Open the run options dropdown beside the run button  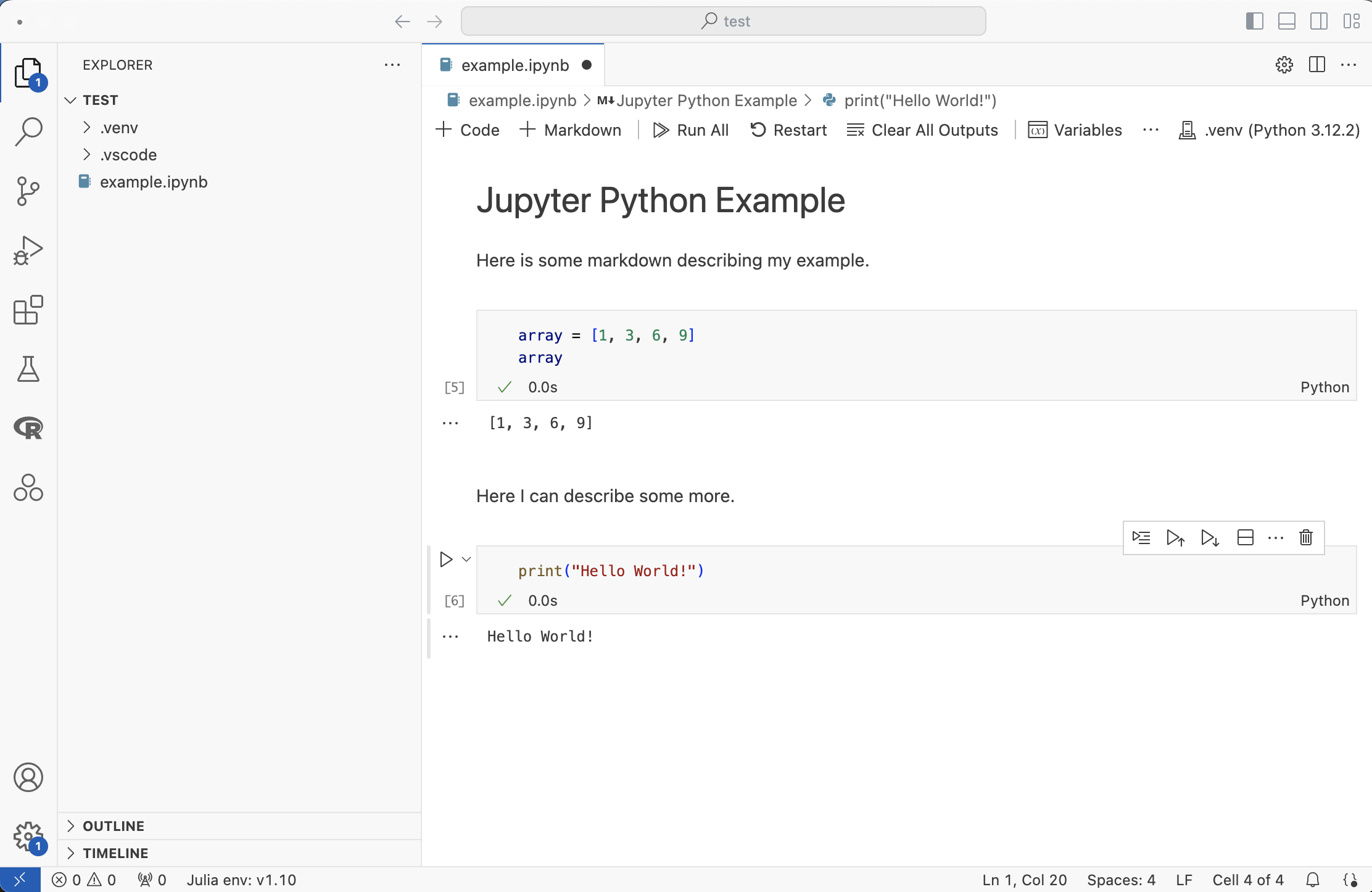[x=466, y=560]
